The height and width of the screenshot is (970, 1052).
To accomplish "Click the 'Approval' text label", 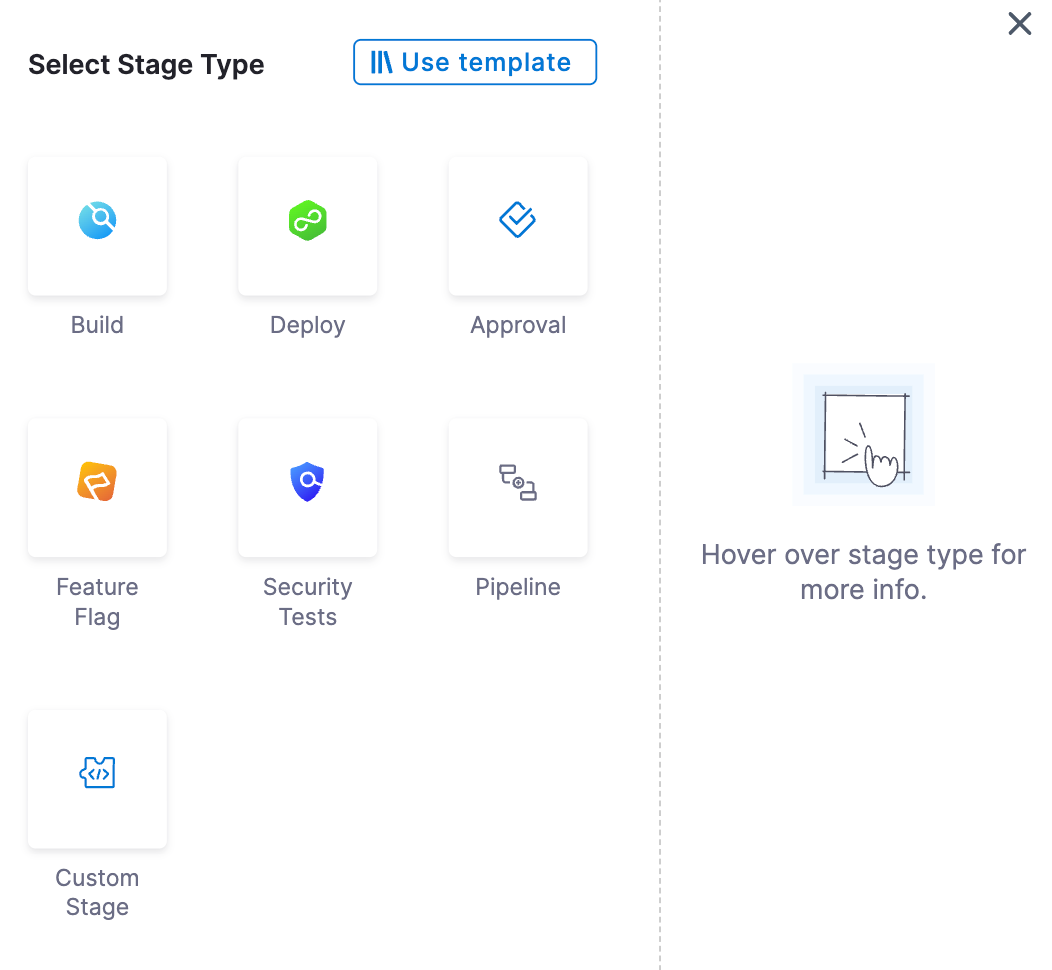I will tap(518, 325).
